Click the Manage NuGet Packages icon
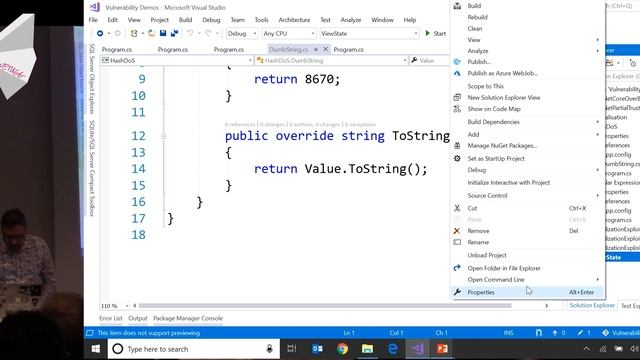Viewport: 640px width, 360px height. pos(457,146)
